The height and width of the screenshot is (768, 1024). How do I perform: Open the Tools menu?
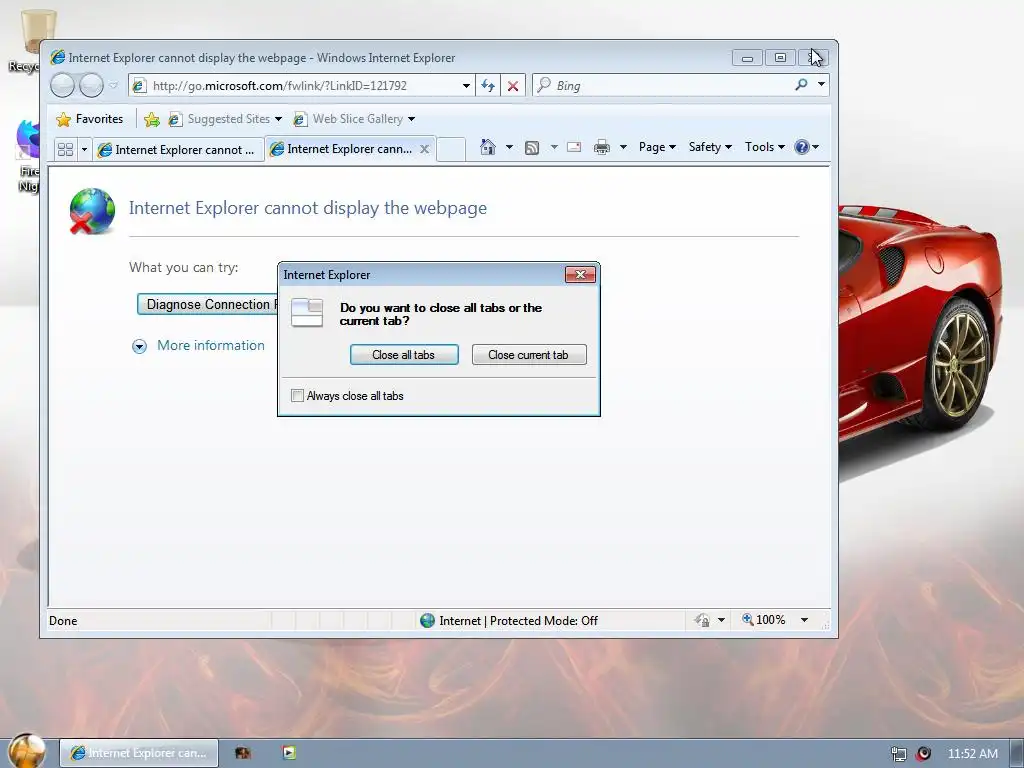(x=765, y=147)
